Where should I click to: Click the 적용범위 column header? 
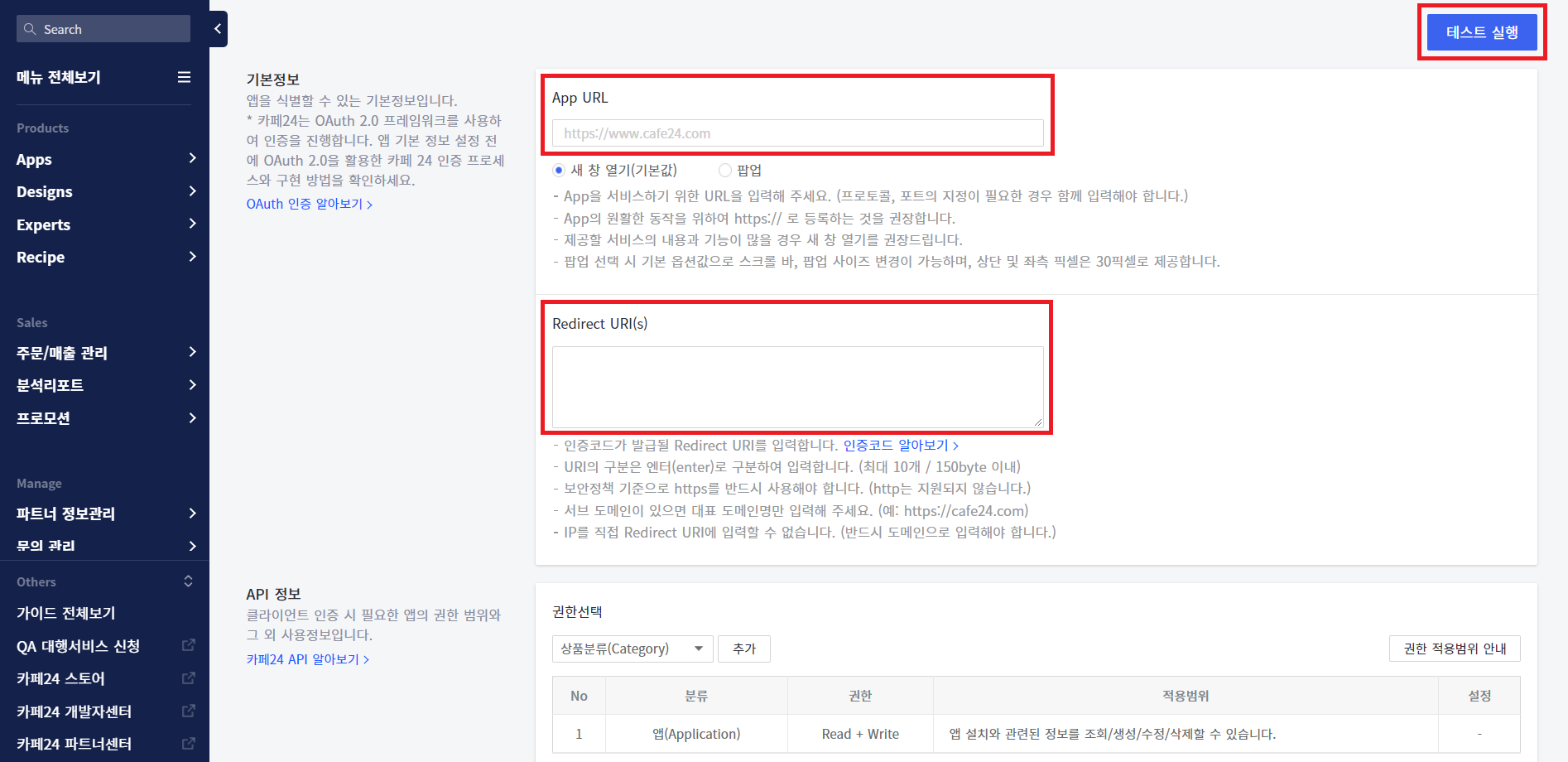[1186, 696]
